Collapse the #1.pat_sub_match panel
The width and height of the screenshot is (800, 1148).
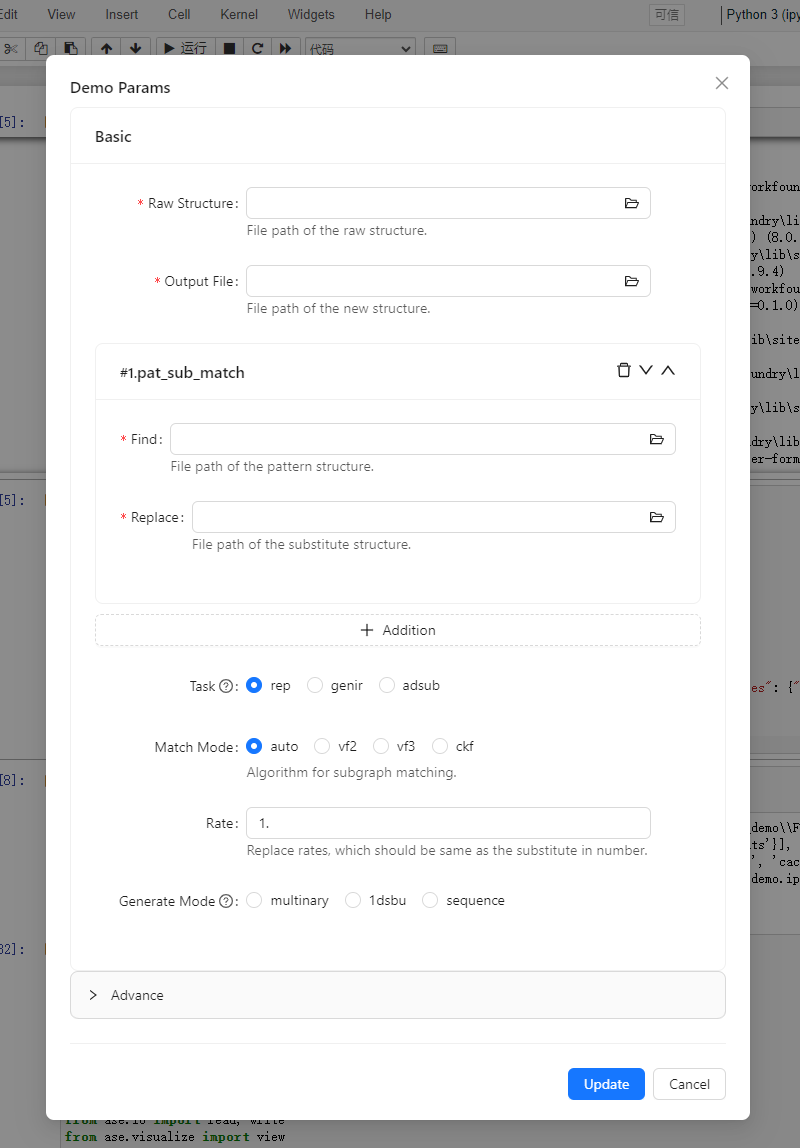668,369
